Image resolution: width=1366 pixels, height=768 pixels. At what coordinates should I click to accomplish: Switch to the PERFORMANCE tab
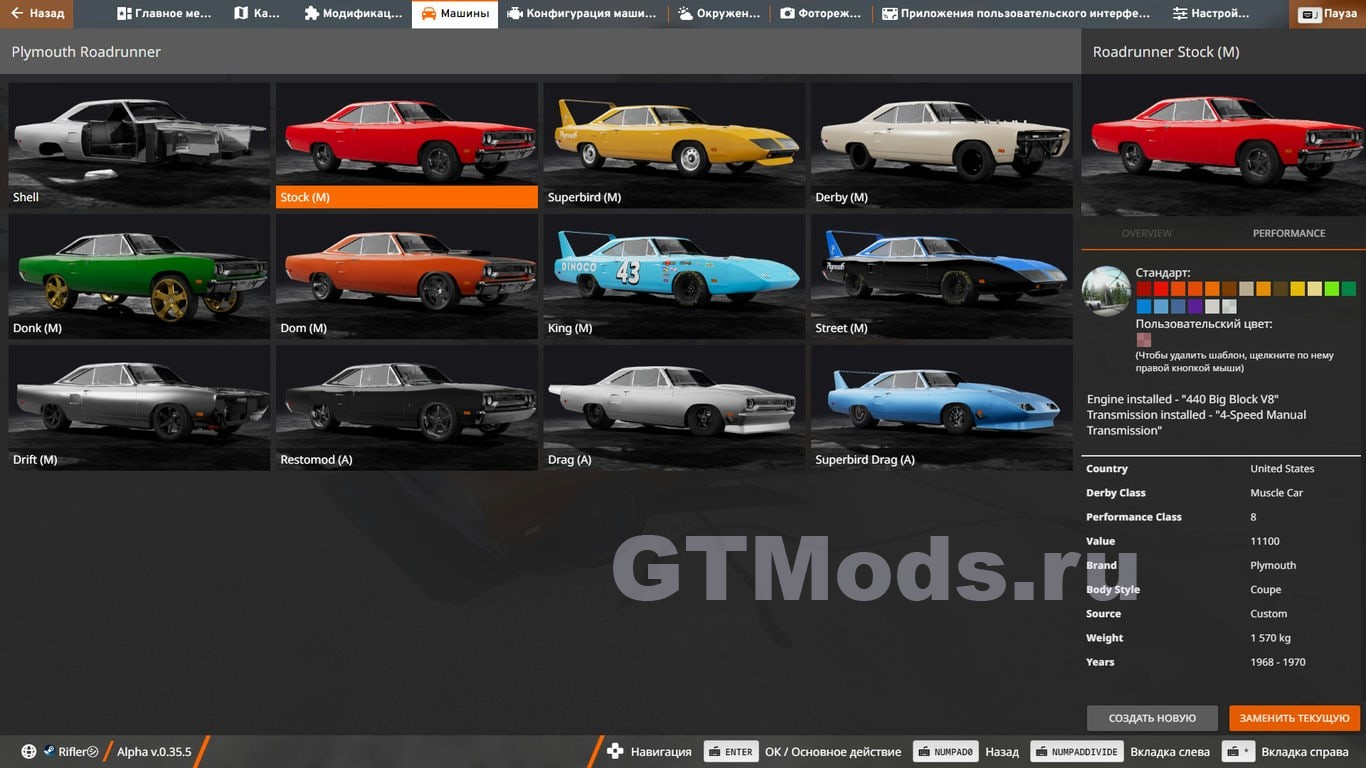point(1289,233)
